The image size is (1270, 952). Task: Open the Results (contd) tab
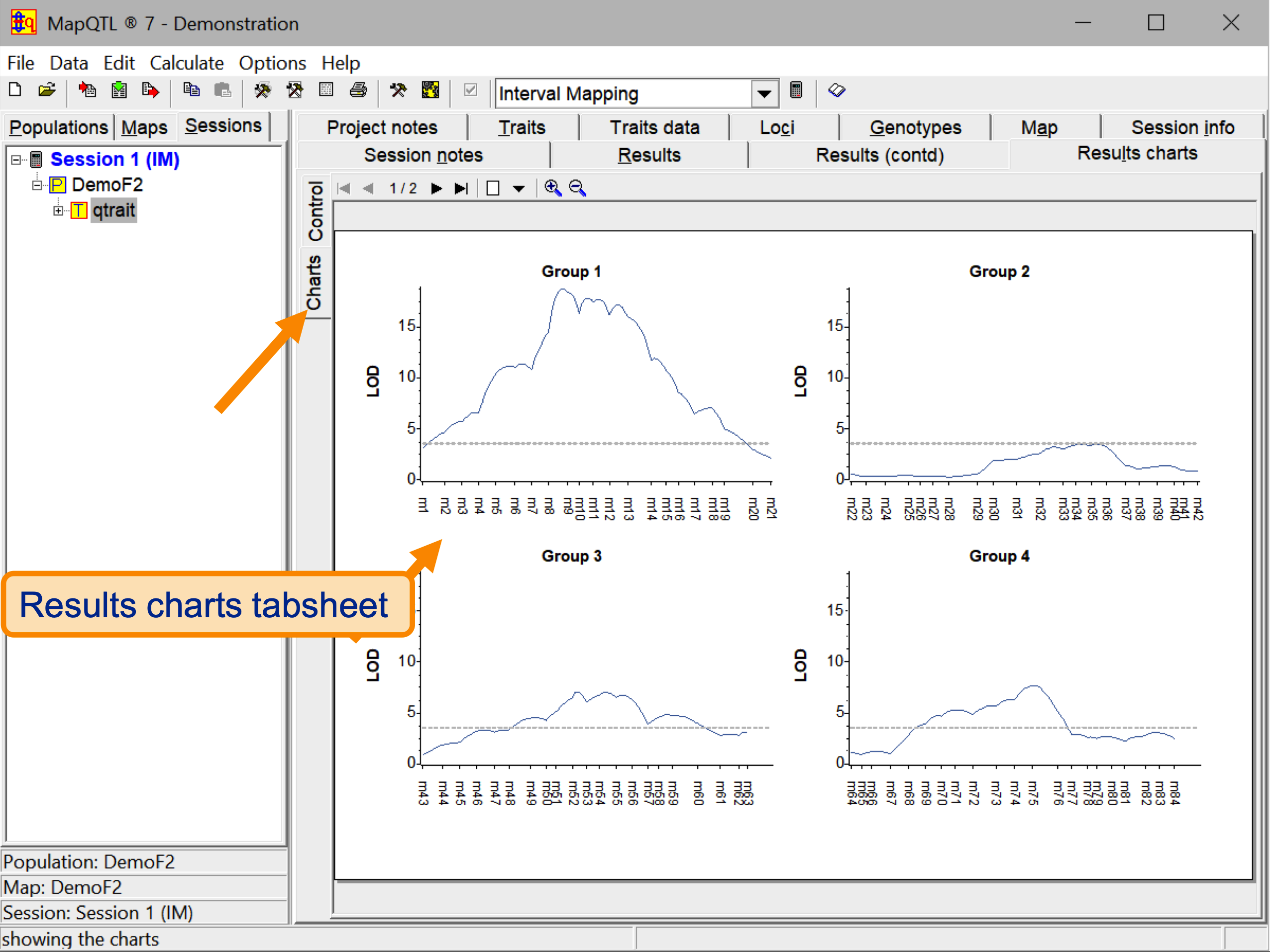879,155
